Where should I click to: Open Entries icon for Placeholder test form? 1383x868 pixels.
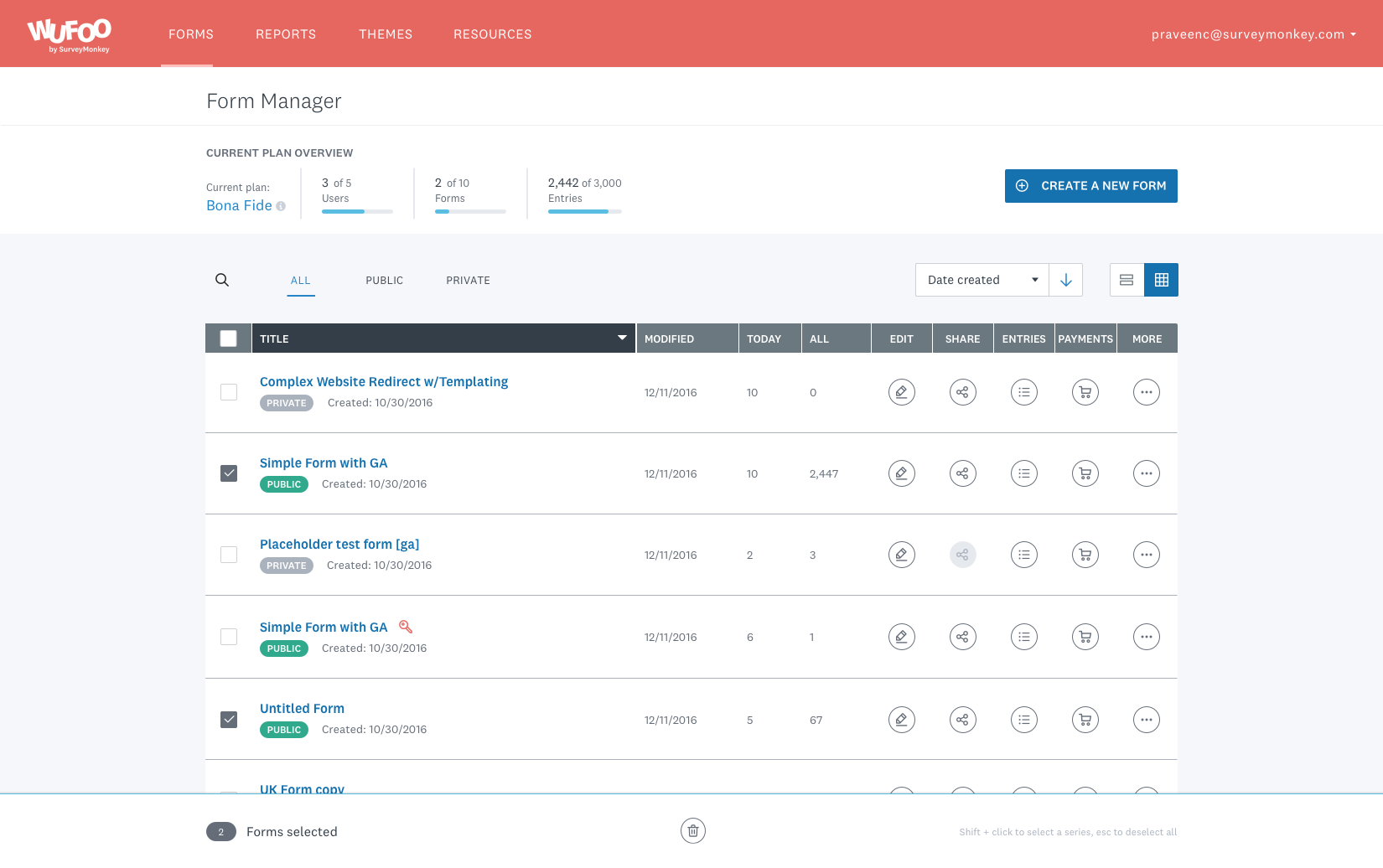pyautogui.click(x=1023, y=555)
